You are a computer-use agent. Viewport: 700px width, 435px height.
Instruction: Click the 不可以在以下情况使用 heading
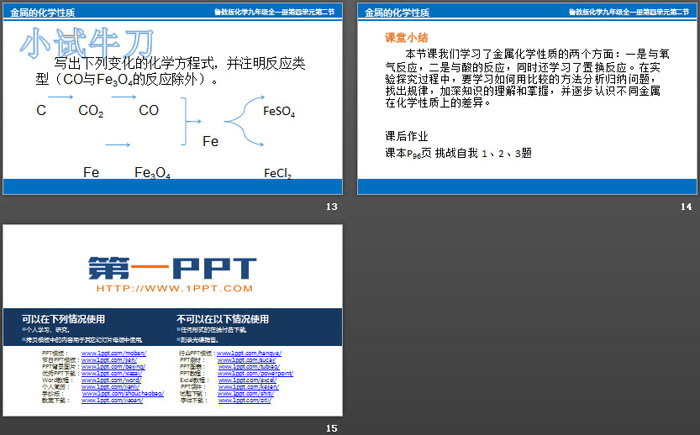tap(222, 319)
